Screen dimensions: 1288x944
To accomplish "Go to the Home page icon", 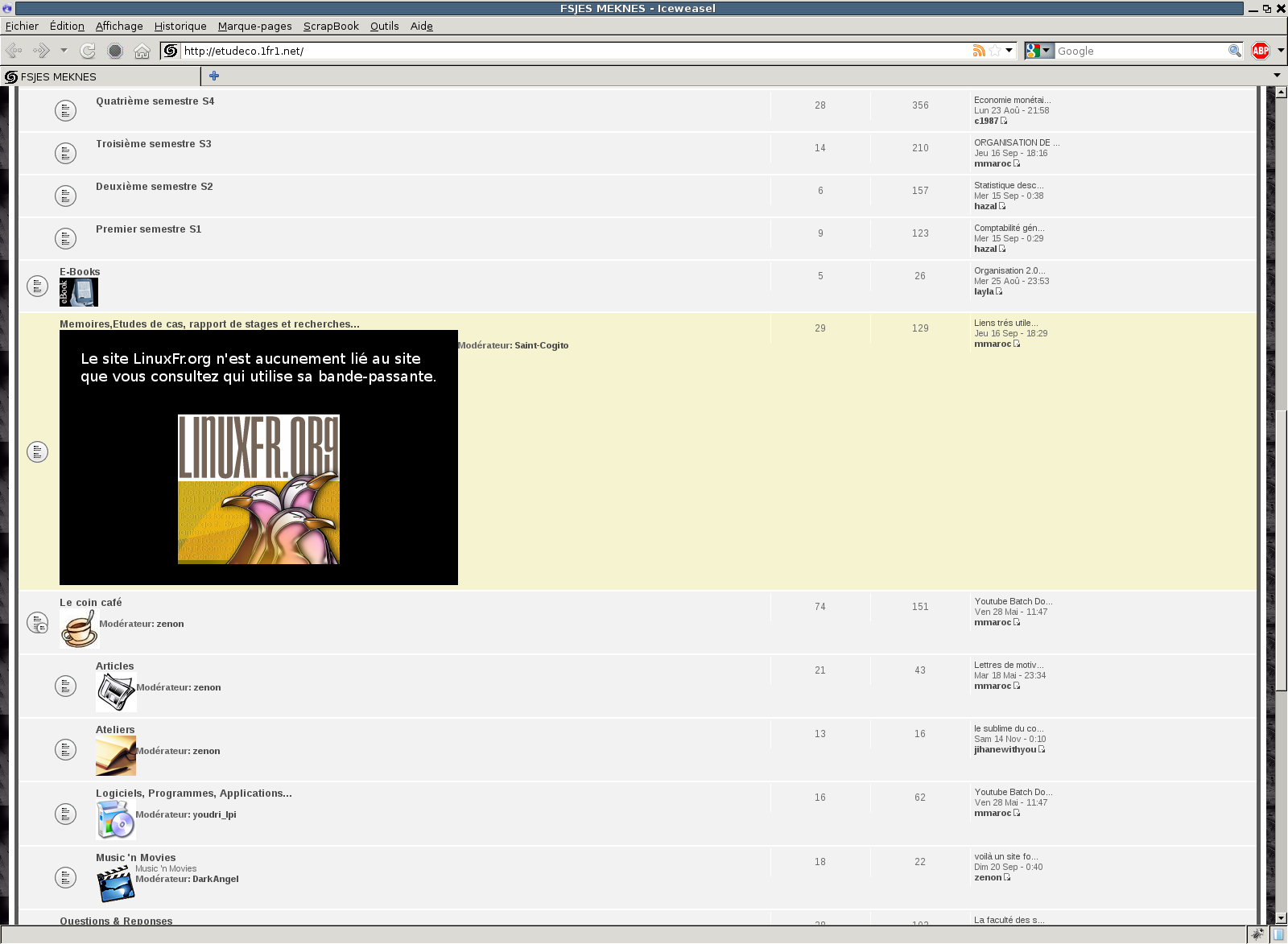I will tap(142, 51).
